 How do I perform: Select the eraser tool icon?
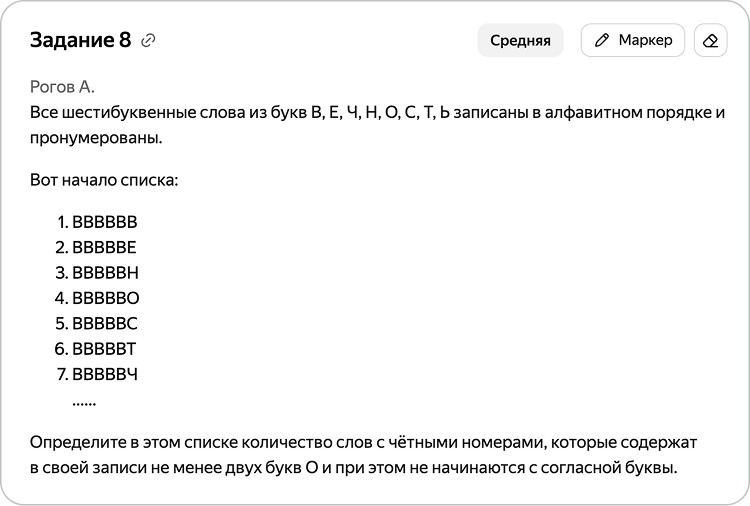tap(710, 40)
